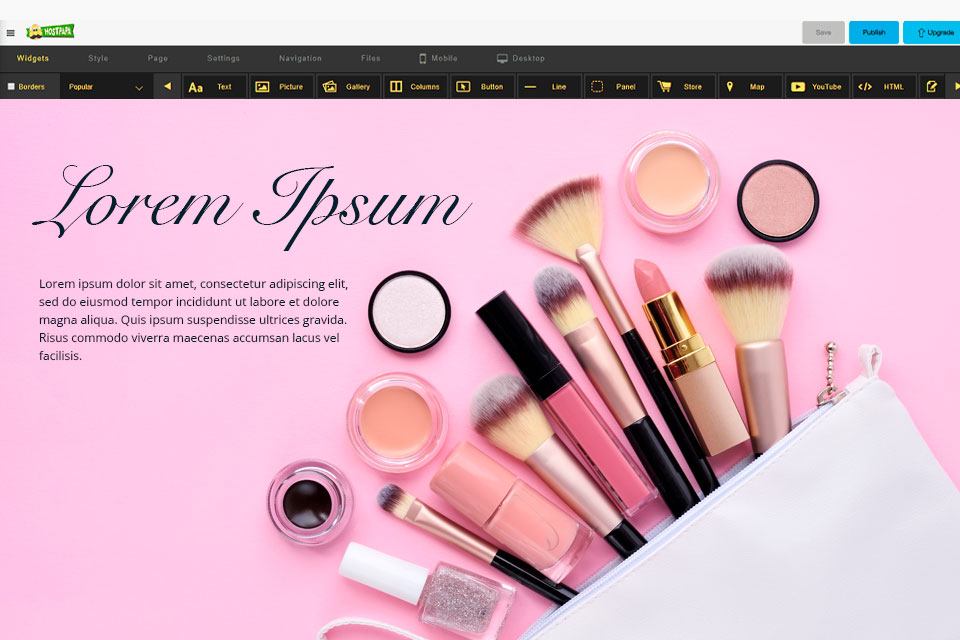The width and height of the screenshot is (960, 640).
Task: Switch editor view to Mobile
Action: pos(438,58)
